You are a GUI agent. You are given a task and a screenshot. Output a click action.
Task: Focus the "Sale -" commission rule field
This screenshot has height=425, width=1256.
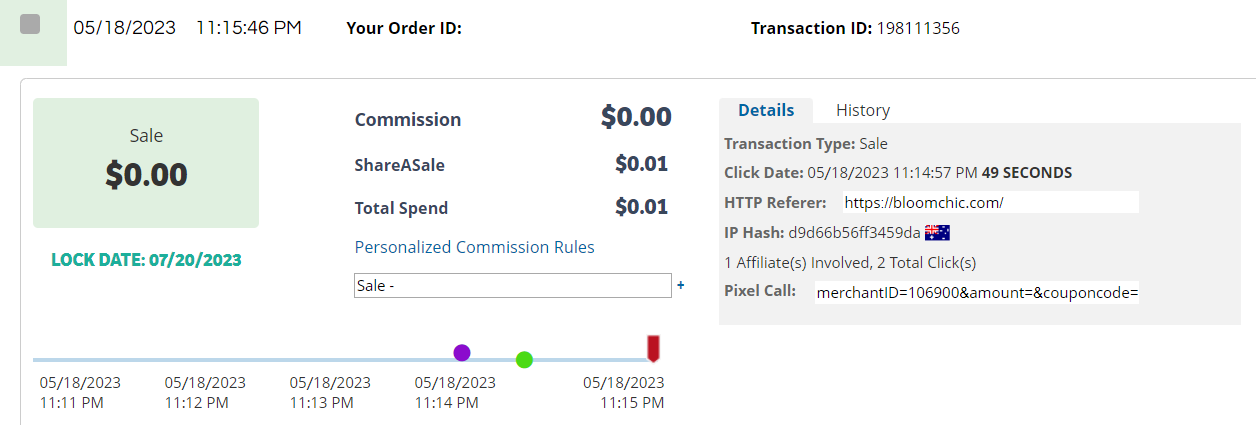coord(512,286)
